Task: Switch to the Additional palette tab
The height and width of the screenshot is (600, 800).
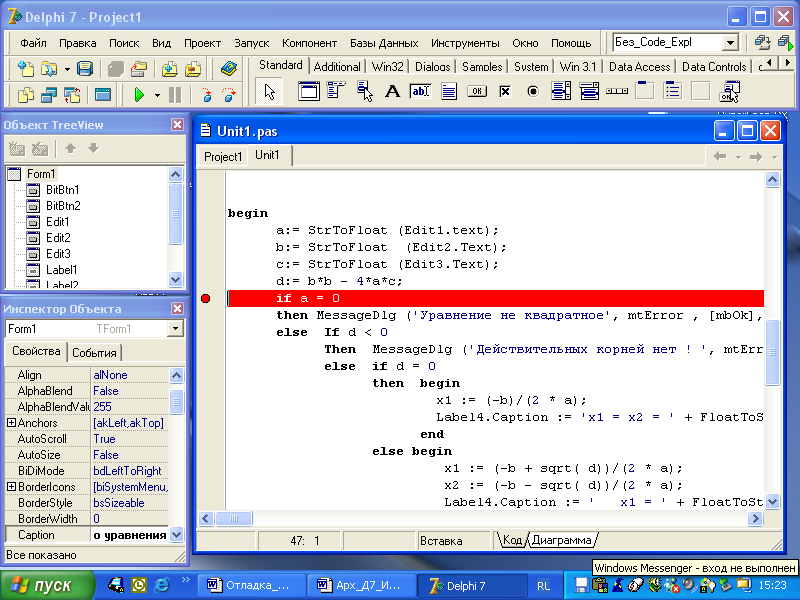Action: 337,67
